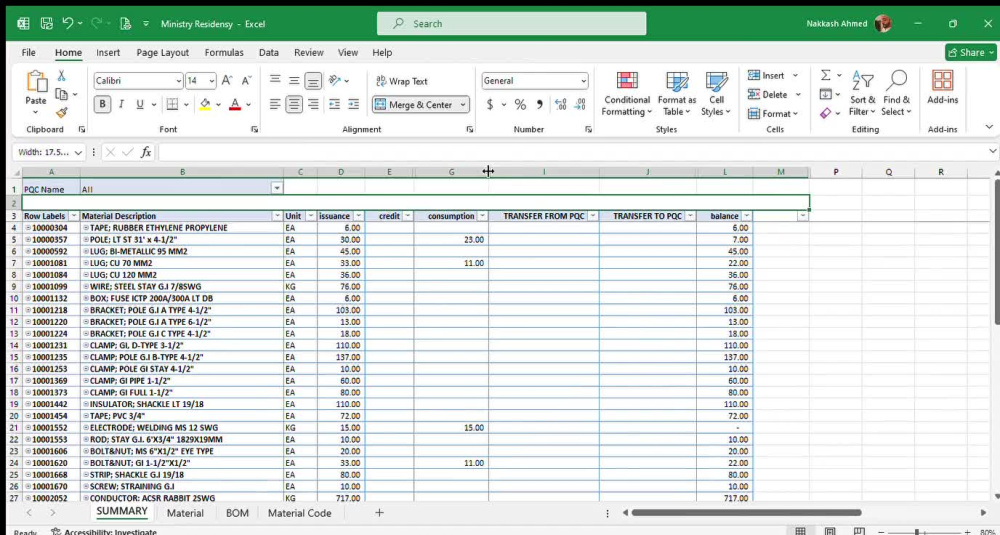Screen dimensions: 1000x535
Task: Apply the red Font Color A
Action: click(x=235, y=105)
